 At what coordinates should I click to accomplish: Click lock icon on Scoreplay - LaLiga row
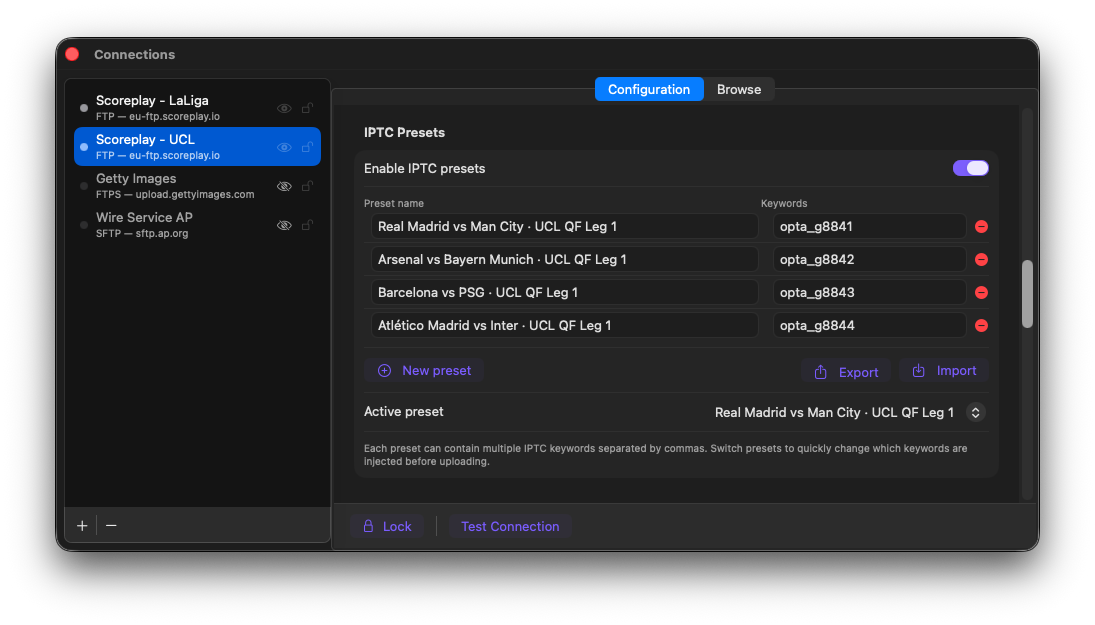(307, 108)
